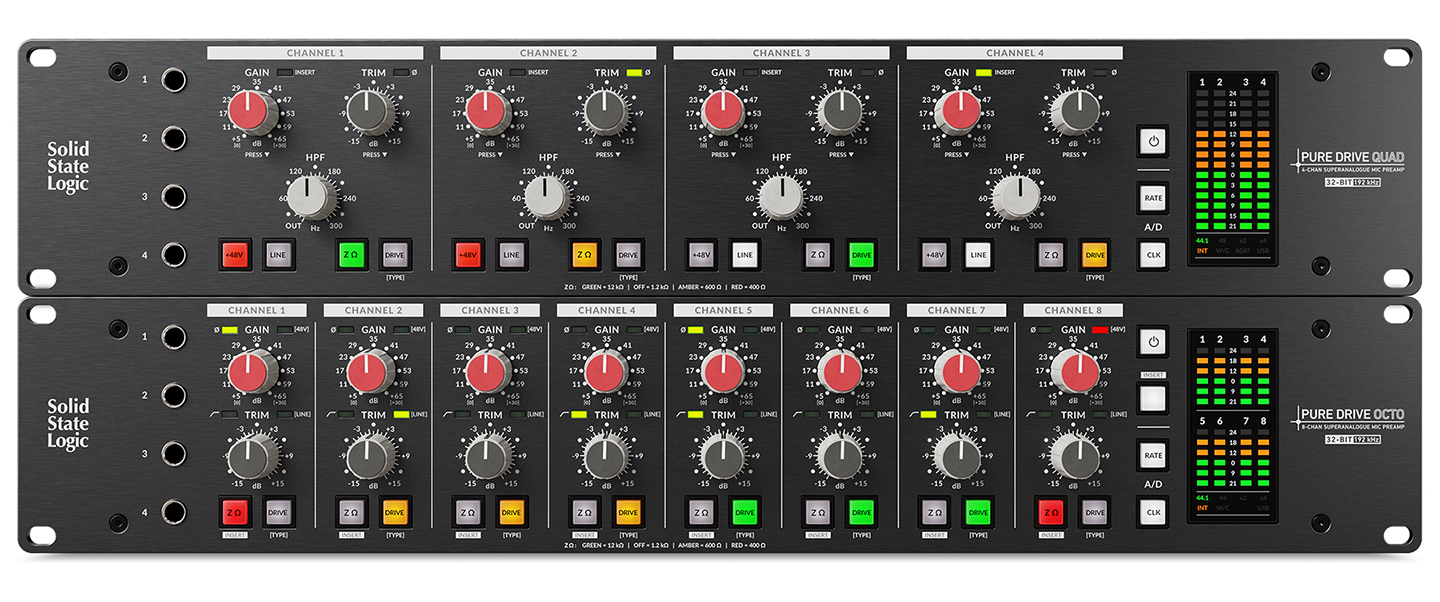The image size is (1440, 602).
Task: Toggle the Quad Channel 2 +48V button
Action: (x=467, y=255)
